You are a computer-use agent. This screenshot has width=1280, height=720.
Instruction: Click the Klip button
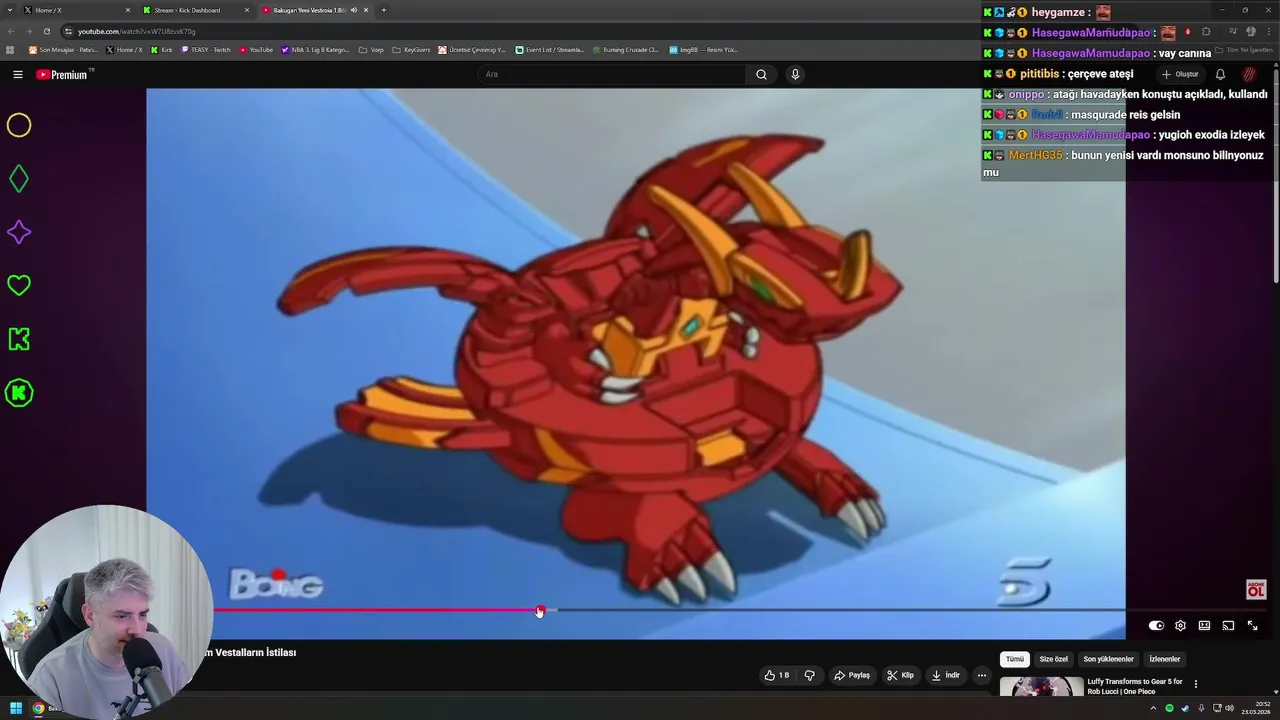point(900,675)
